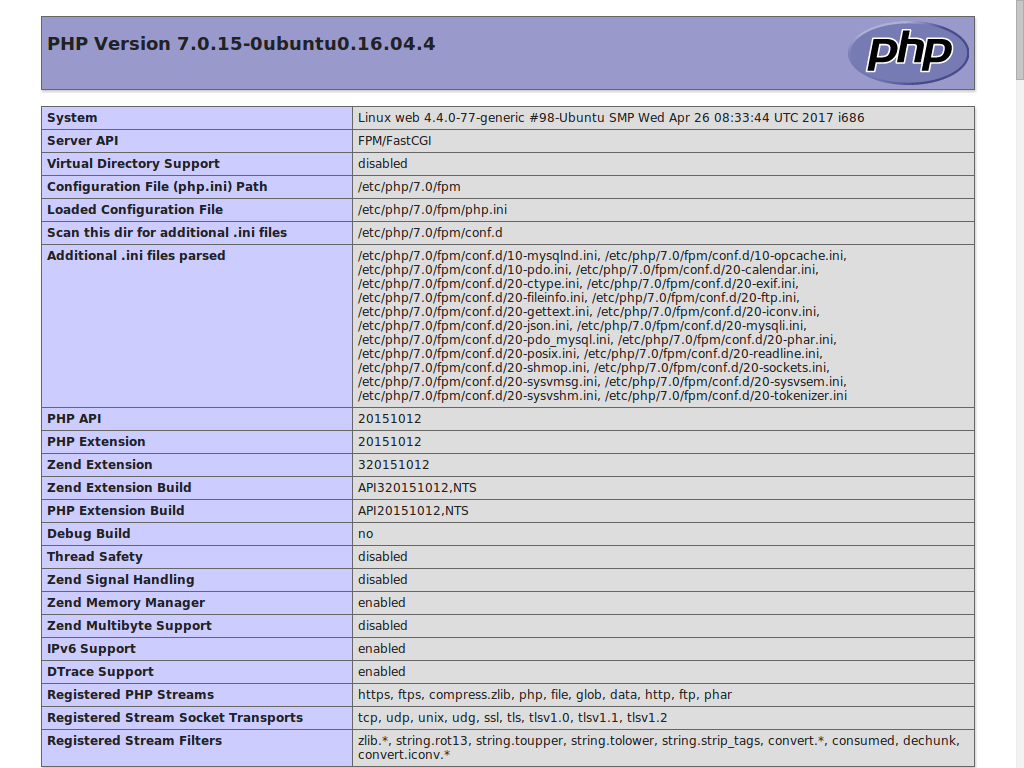The image size is (1024, 768).
Task: Click the PHP logo in the header
Action: (x=908, y=53)
